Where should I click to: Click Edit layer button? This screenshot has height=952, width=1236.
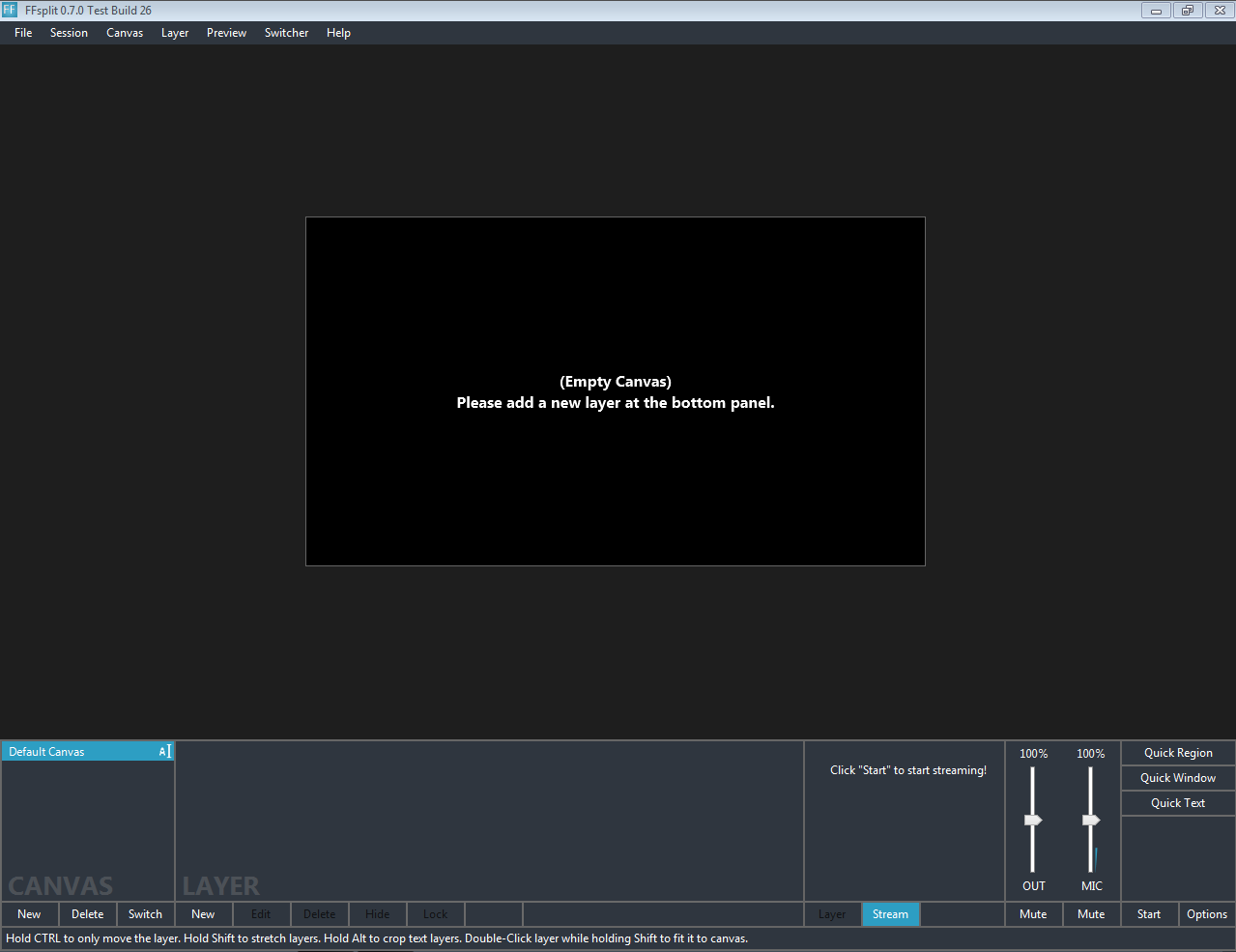[x=261, y=914]
